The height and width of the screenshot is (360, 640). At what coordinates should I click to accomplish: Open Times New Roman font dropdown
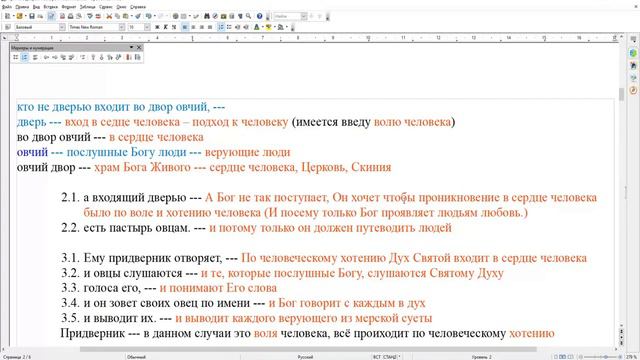click(122, 27)
